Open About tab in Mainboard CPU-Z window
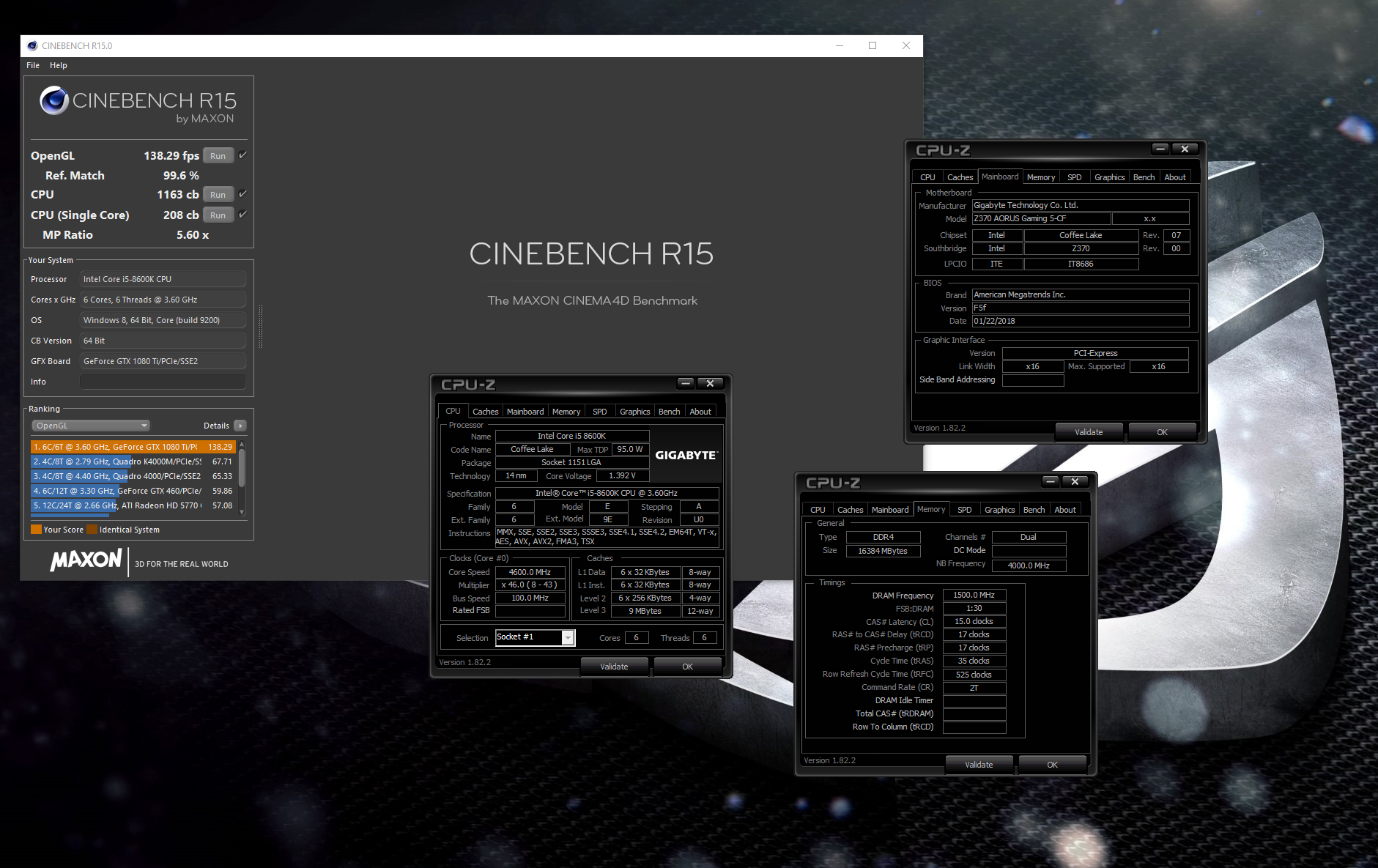 [x=1175, y=177]
